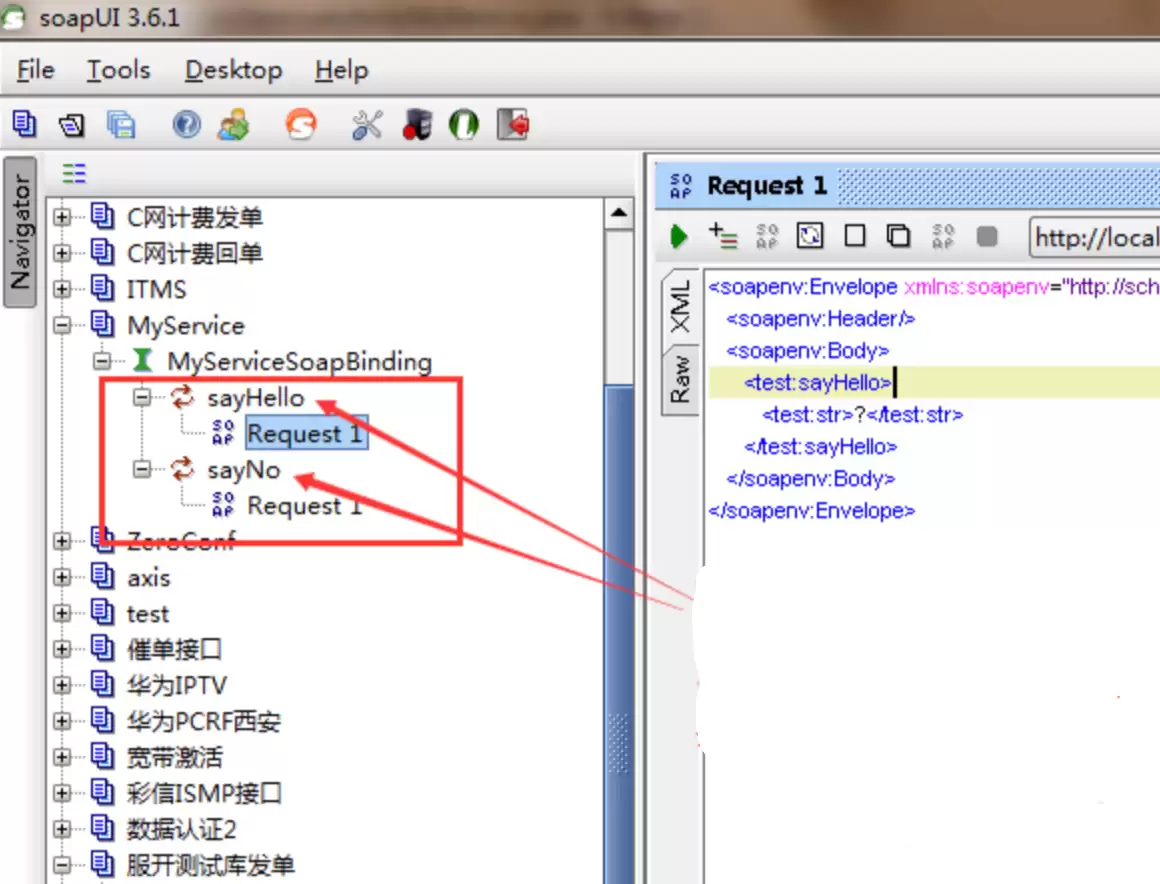The height and width of the screenshot is (884, 1160).
Task: Click the greyed SOAP icon beside cancel
Action: [942, 237]
